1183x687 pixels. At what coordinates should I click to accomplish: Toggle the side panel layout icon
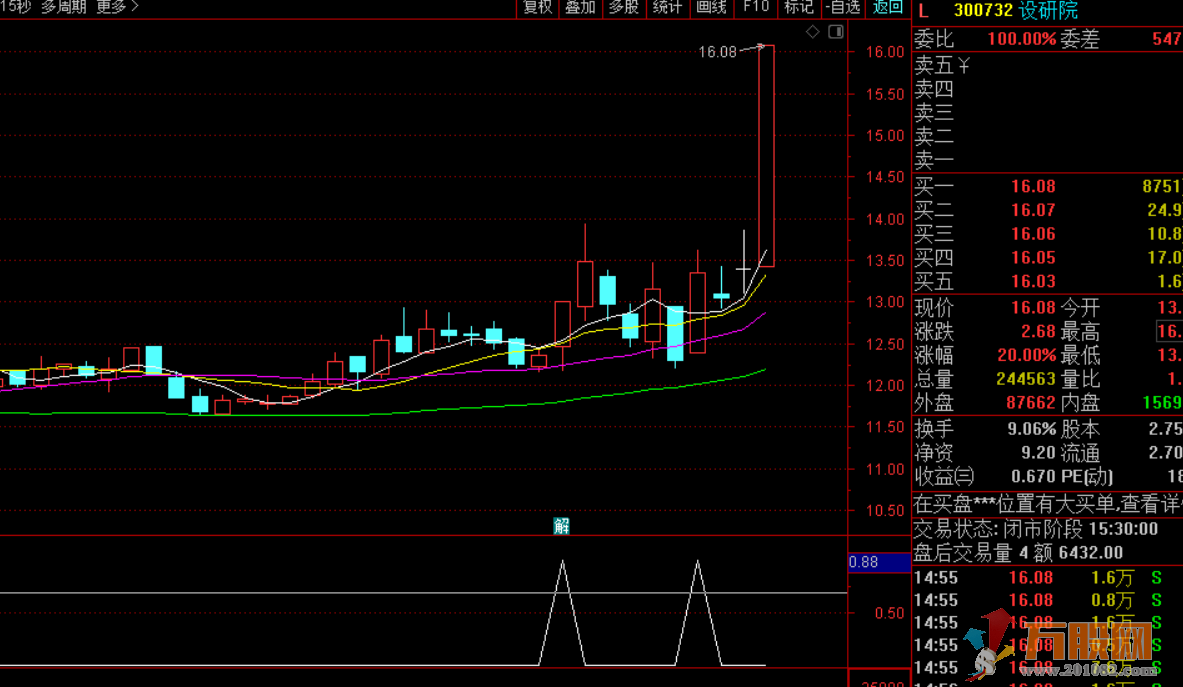click(x=836, y=32)
